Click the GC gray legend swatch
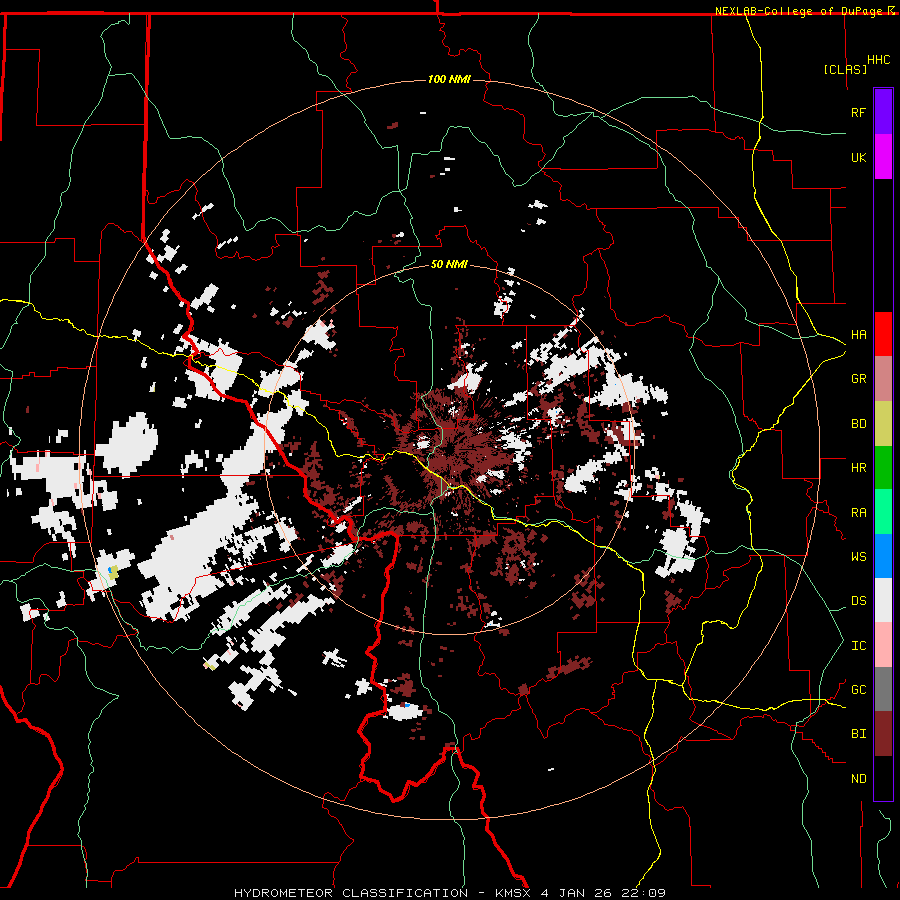The width and height of the screenshot is (900, 900). coord(883,689)
